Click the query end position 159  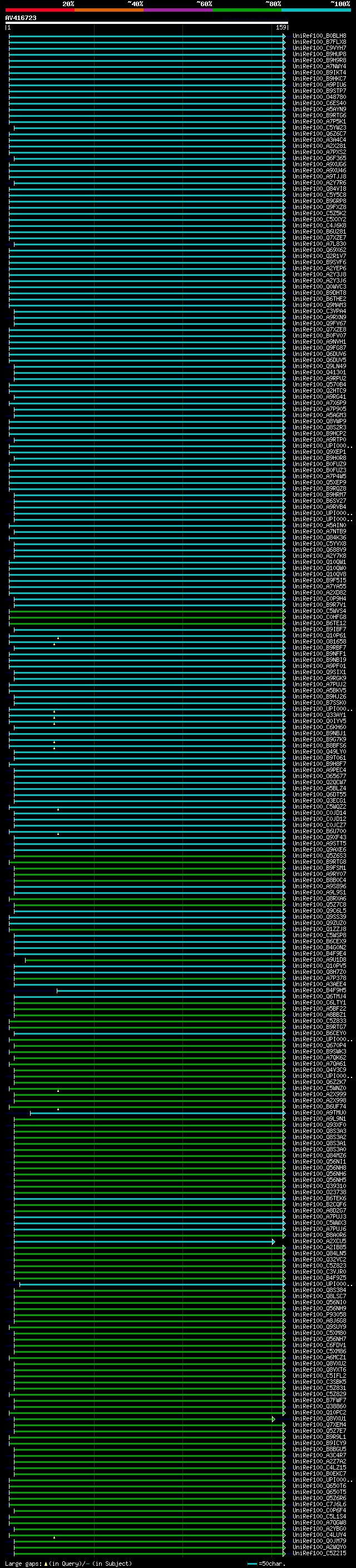280,27
